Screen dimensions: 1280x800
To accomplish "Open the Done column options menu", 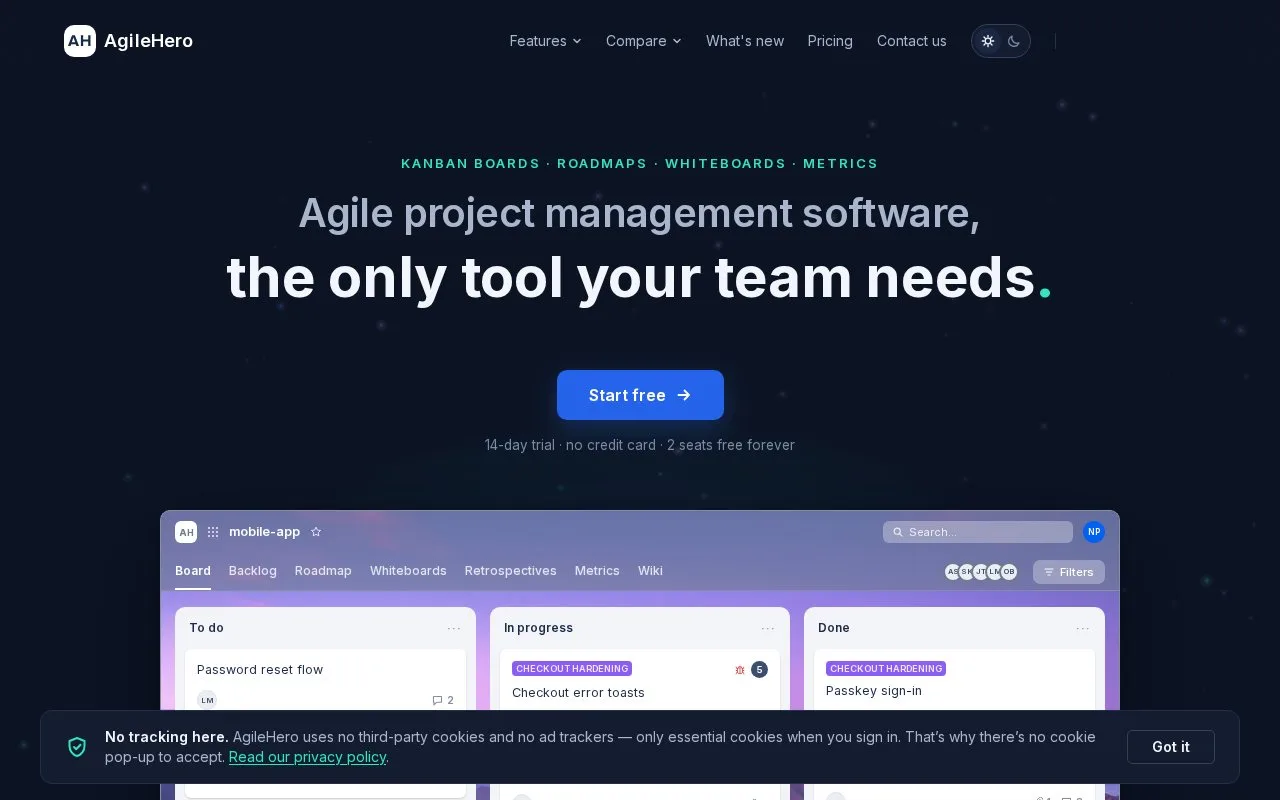I will tap(1083, 628).
